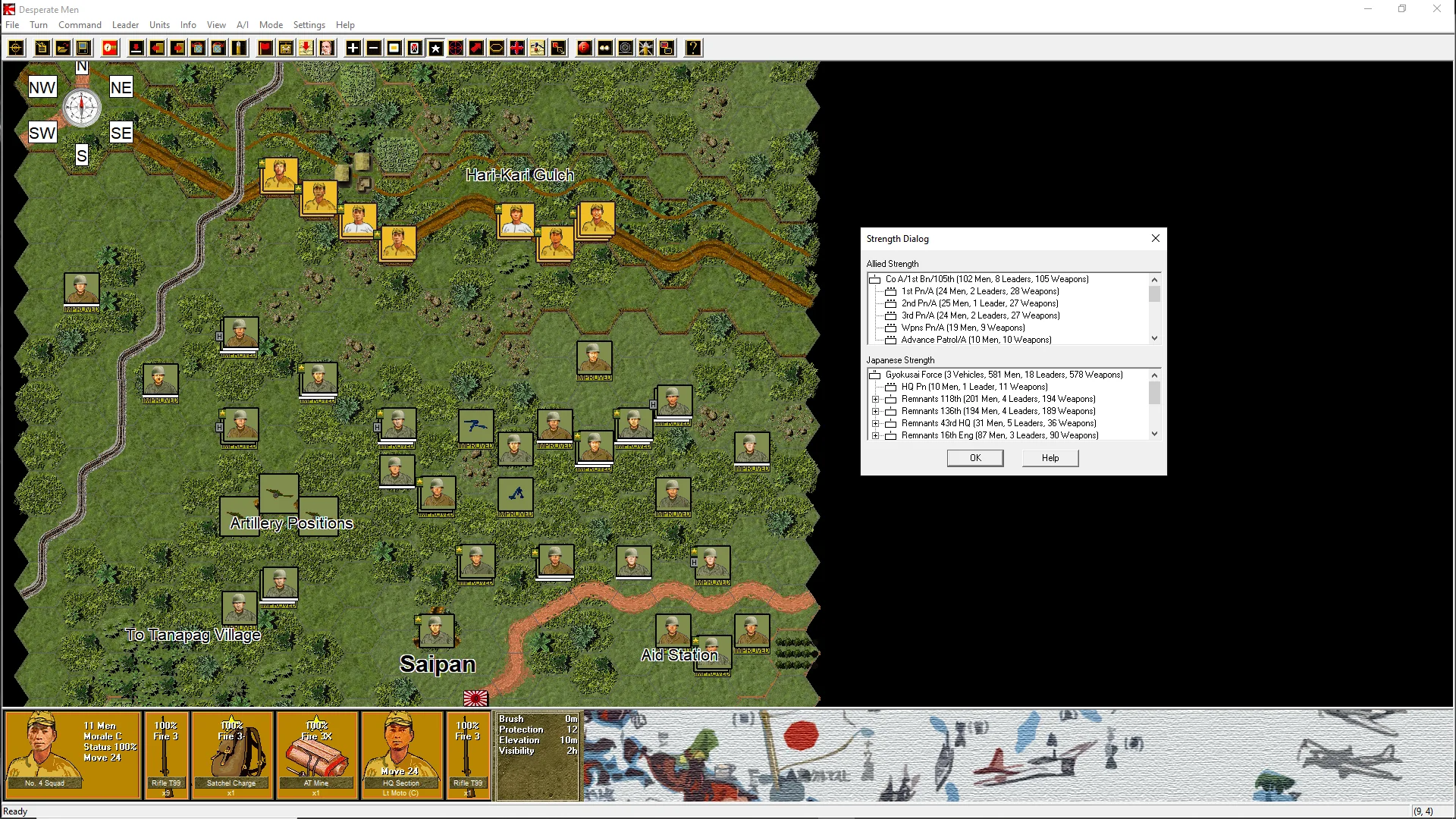
Task: Open the A/I menu
Action: point(243,25)
